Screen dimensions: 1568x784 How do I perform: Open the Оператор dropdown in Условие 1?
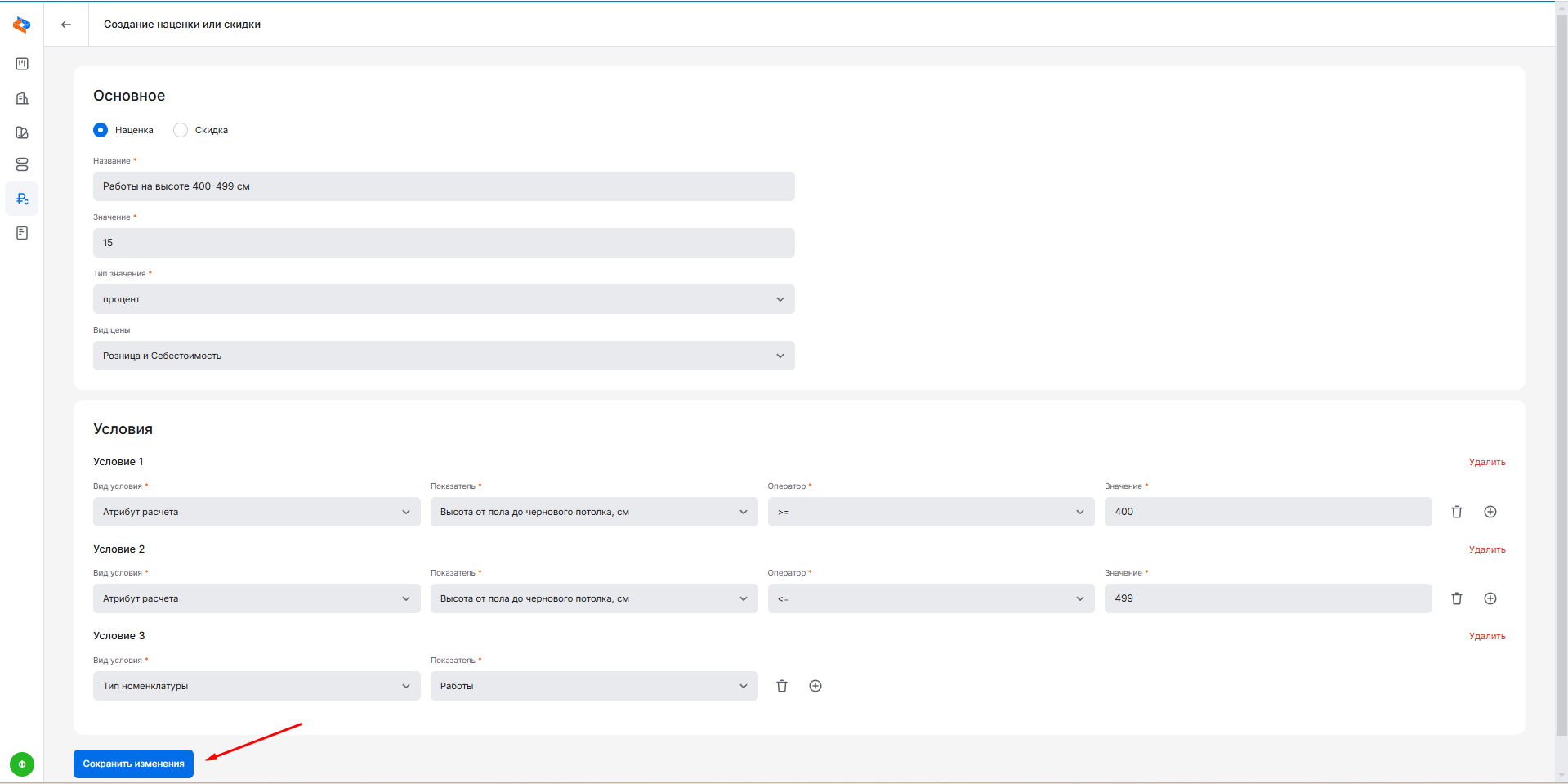pos(930,512)
